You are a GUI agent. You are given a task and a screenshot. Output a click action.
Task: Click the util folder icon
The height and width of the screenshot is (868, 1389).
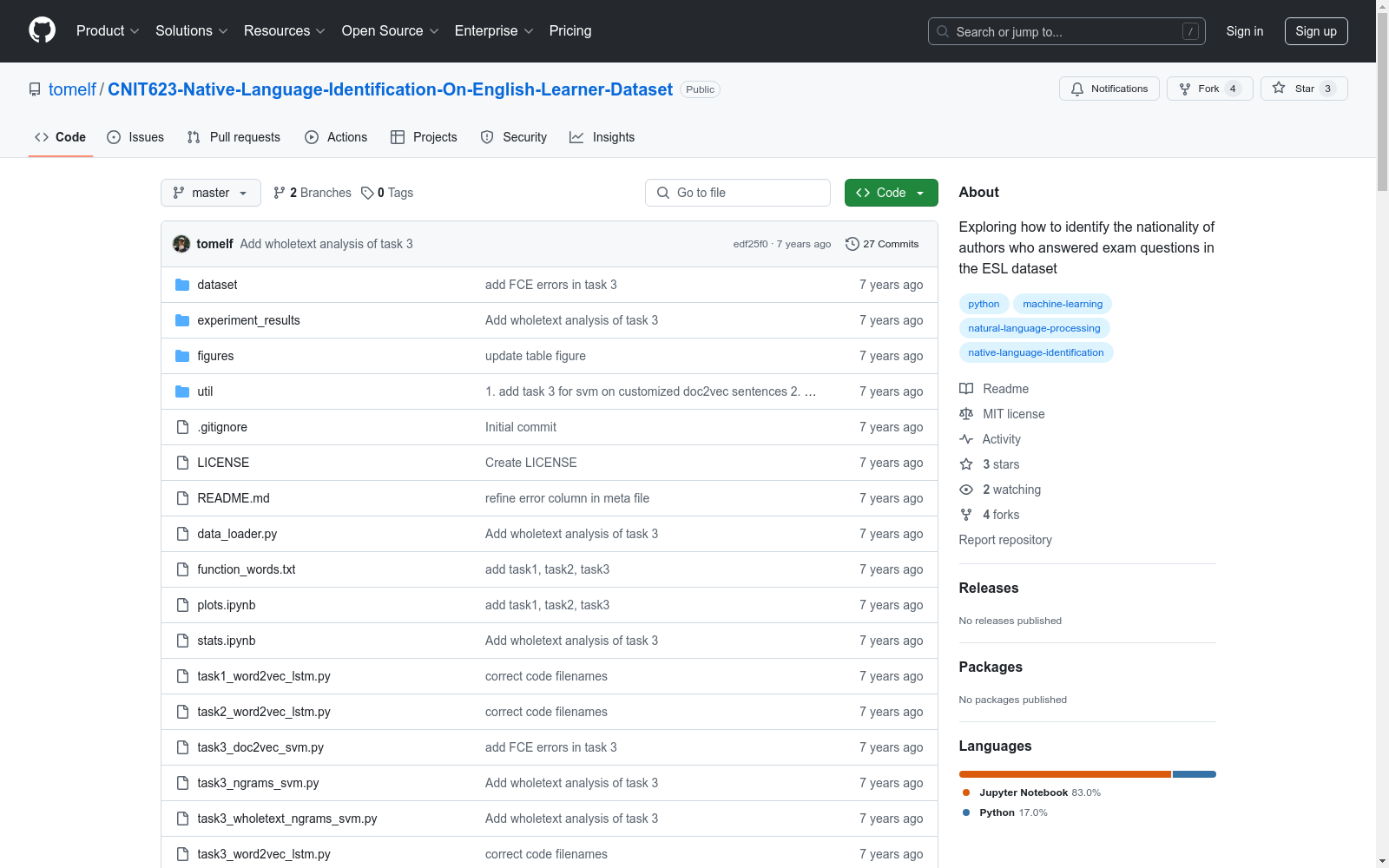182,391
